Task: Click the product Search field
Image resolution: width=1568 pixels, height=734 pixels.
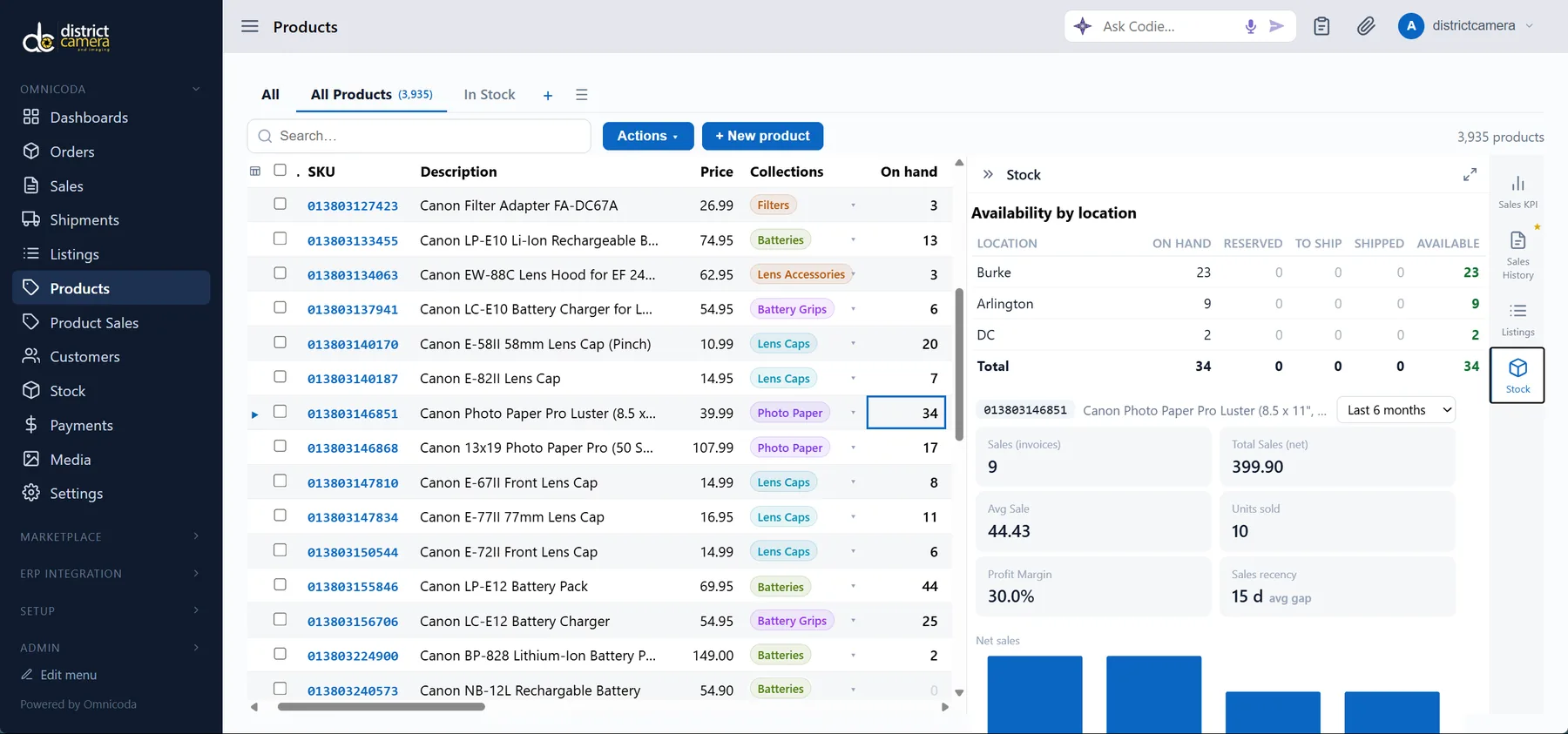Action: [x=419, y=136]
